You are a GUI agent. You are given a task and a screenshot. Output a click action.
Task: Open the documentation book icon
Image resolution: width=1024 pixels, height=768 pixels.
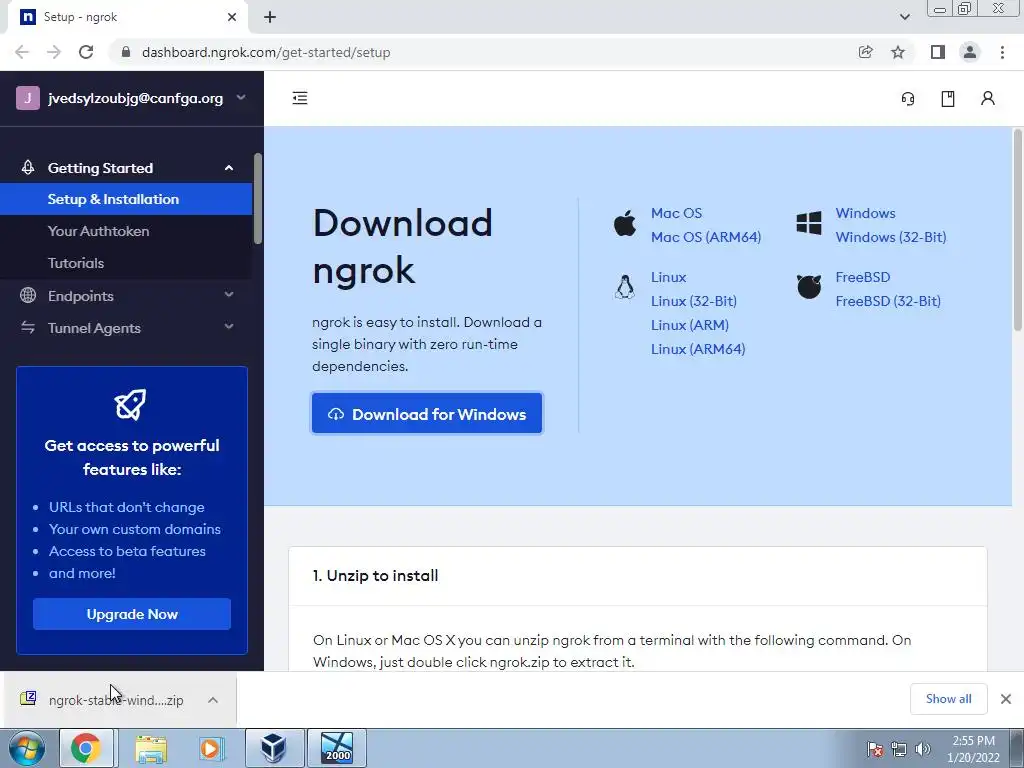click(948, 99)
